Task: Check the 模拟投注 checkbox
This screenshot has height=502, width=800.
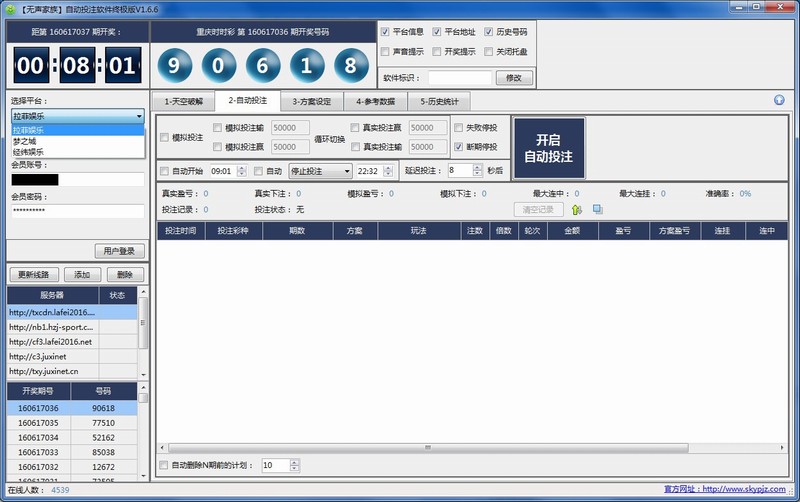Action: [165, 137]
